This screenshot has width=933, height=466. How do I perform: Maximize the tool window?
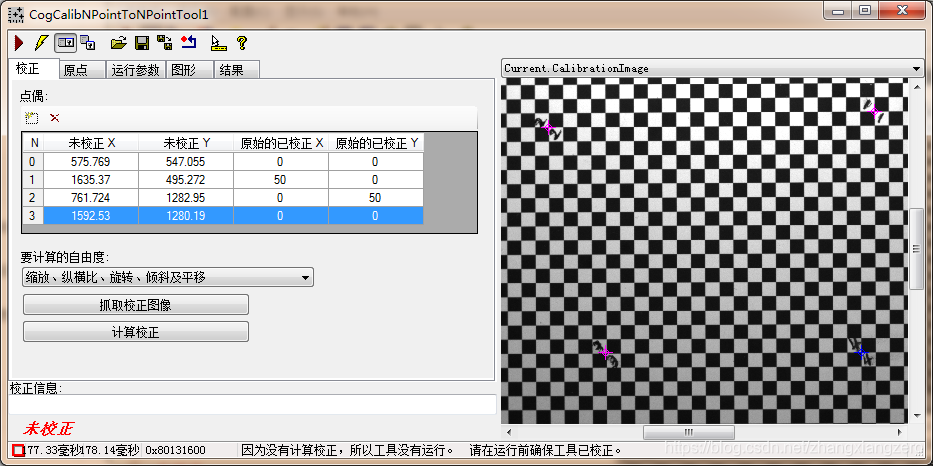[x=865, y=10]
